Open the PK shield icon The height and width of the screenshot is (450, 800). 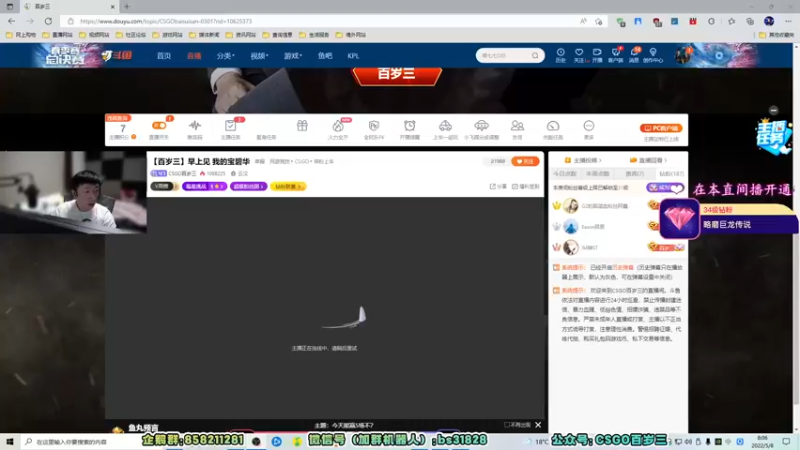point(373,126)
